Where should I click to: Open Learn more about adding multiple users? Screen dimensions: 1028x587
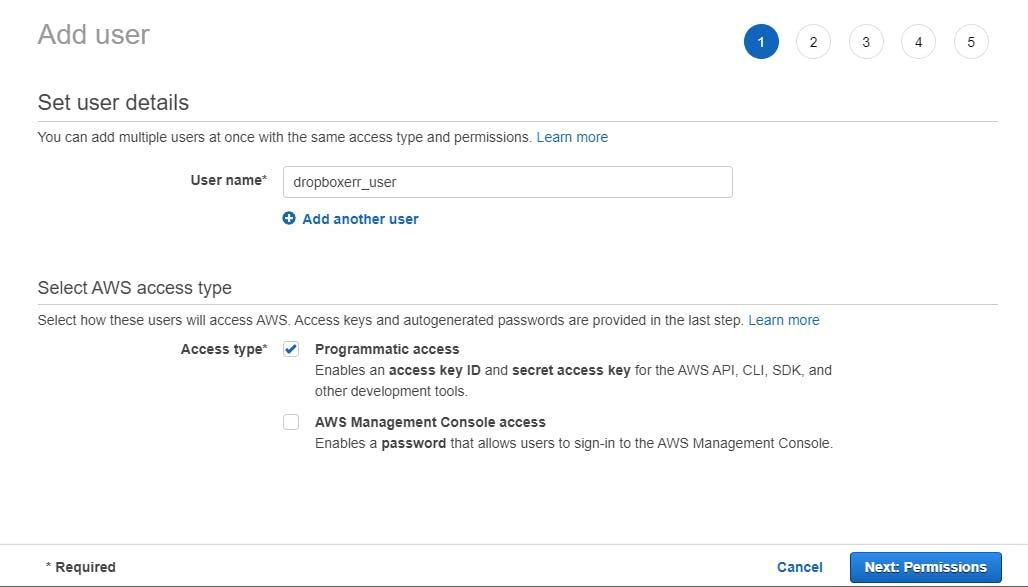pos(572,137)
